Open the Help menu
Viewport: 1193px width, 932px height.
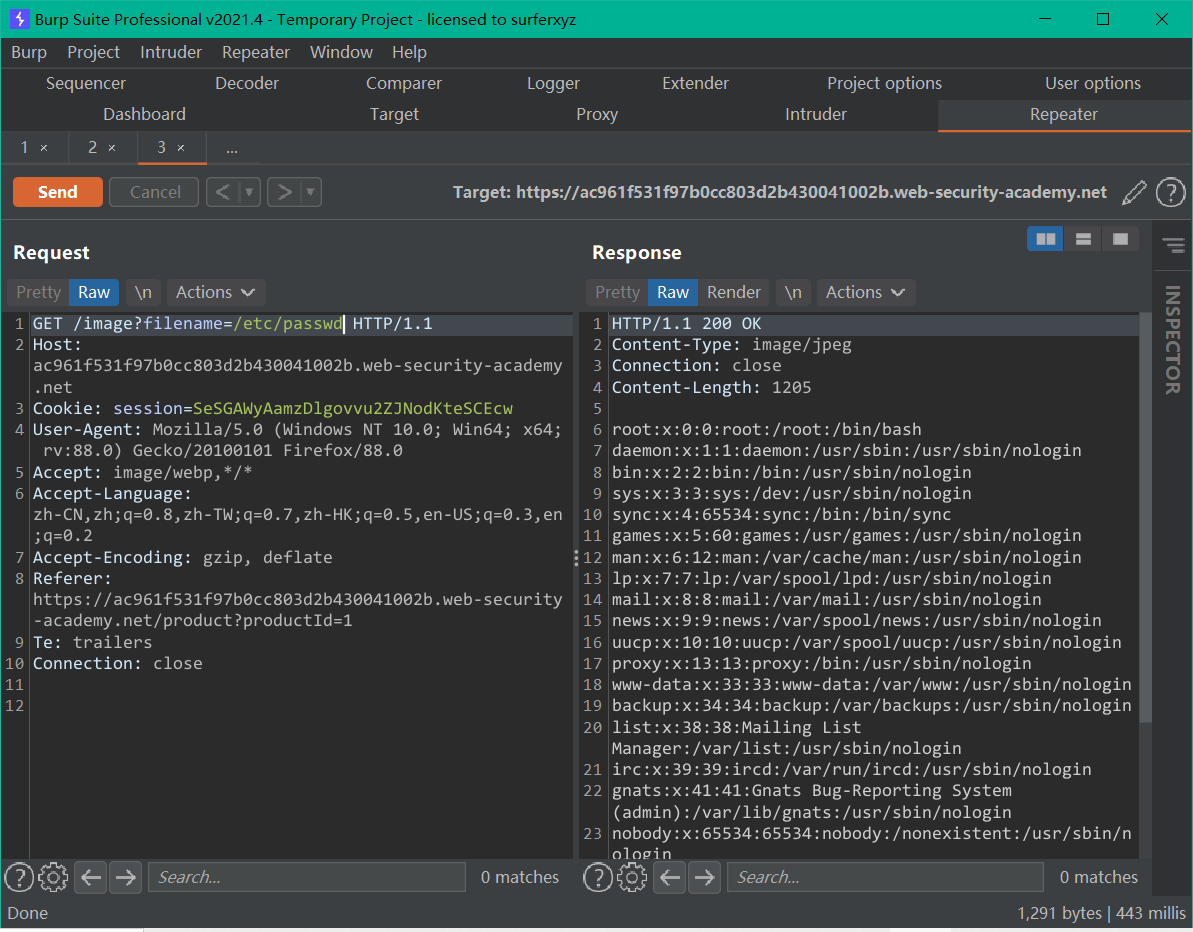click(x=409, y=52)
